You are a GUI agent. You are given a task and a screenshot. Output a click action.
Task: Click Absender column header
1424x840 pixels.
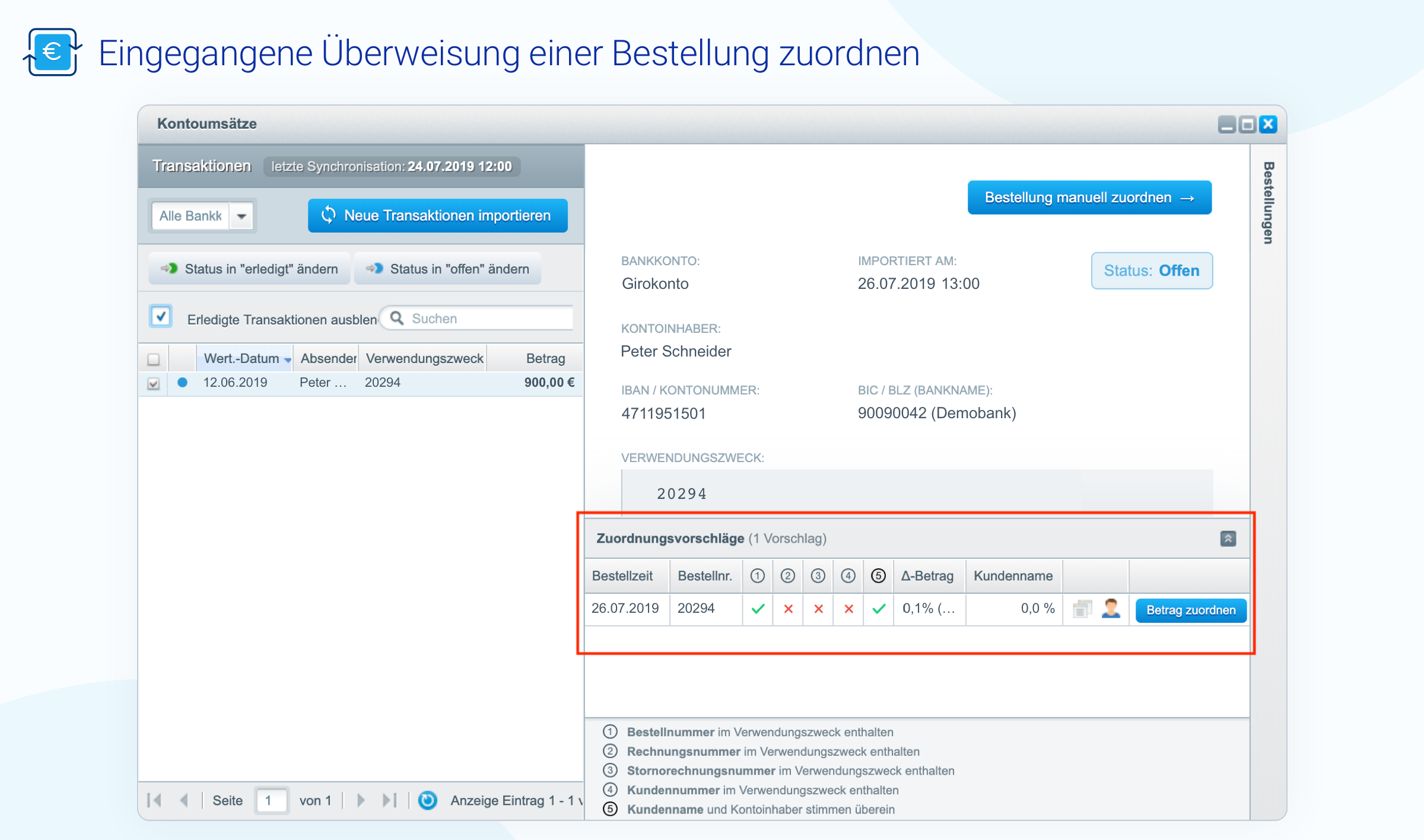(327, 358)
